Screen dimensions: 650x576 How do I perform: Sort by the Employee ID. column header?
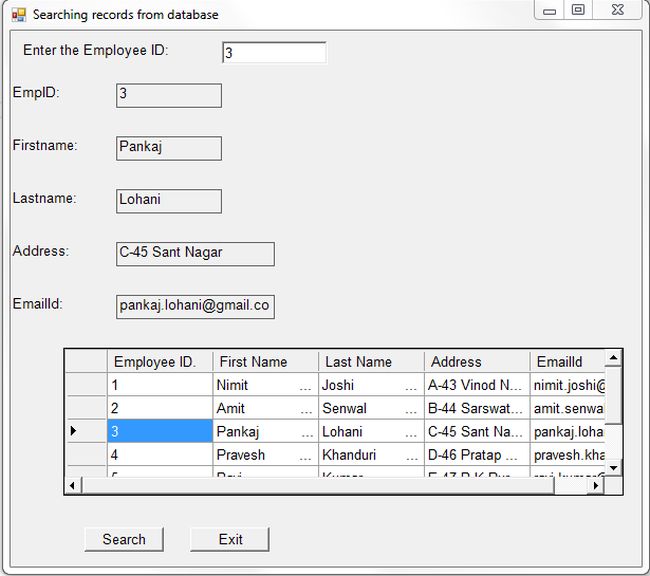point(160,362)
